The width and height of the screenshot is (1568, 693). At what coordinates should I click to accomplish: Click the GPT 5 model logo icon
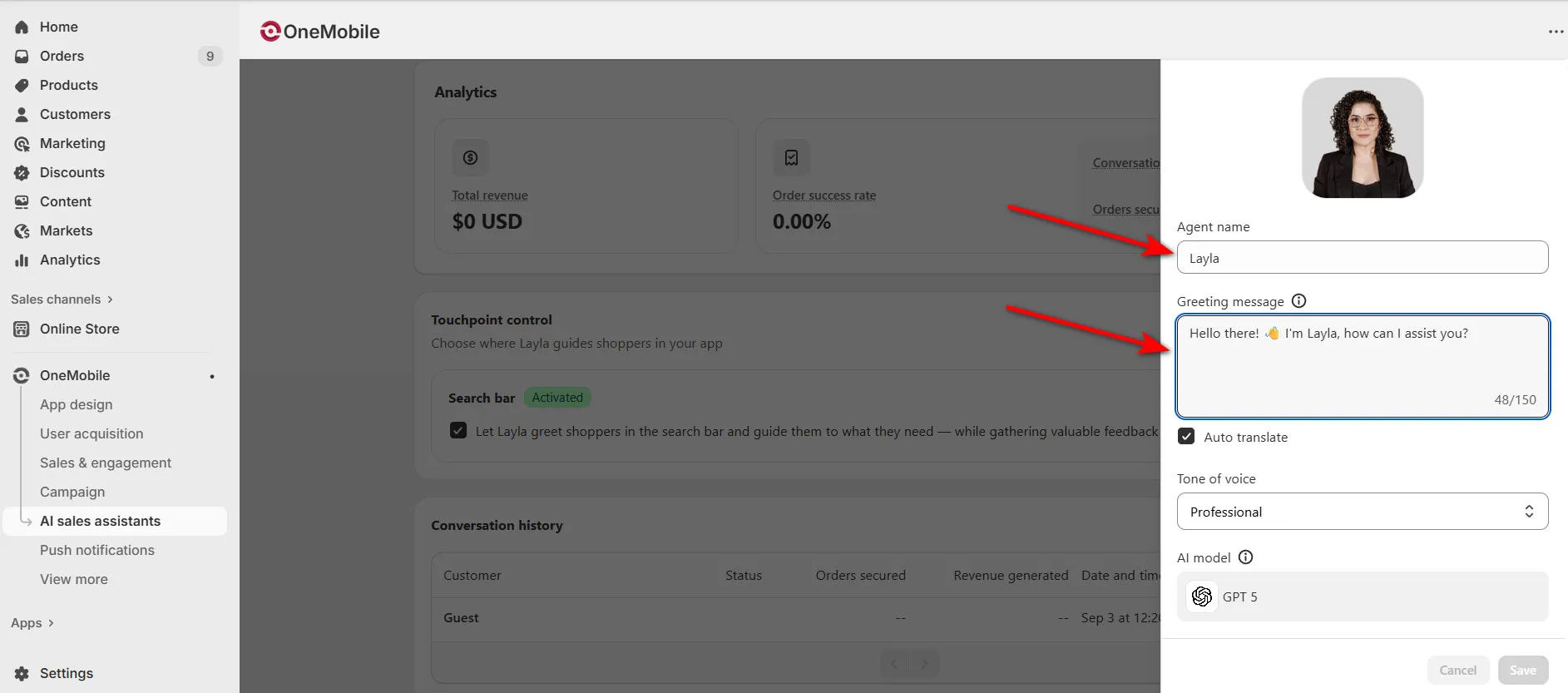pyautogui.click(x=1201, y=596)
